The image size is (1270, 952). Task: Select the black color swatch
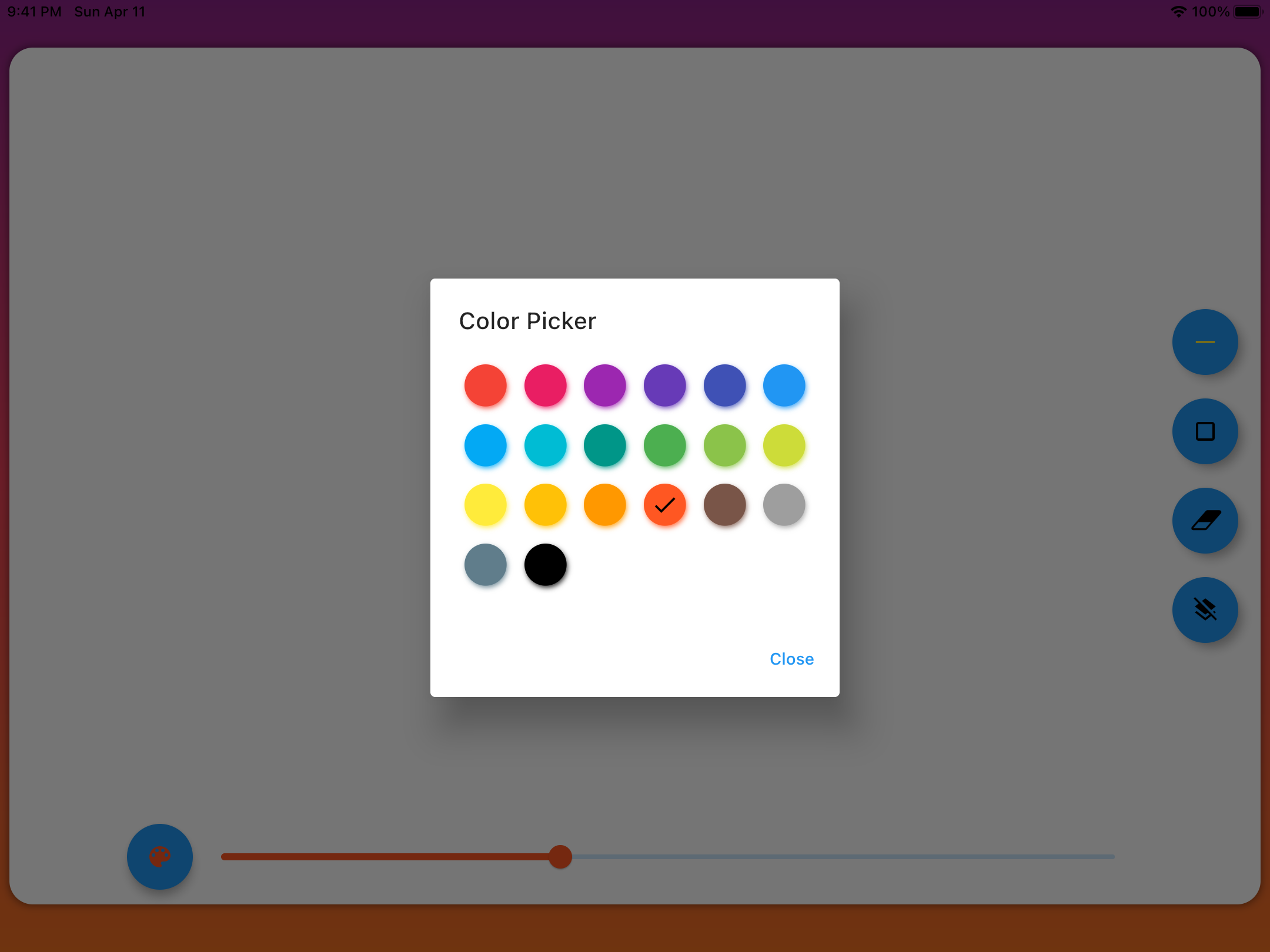coord(545,564)
